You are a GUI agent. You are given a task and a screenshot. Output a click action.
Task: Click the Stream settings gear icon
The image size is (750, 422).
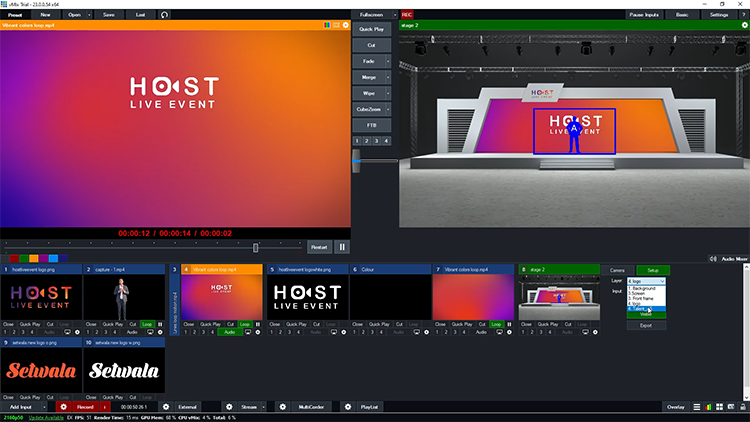[228, 408]
